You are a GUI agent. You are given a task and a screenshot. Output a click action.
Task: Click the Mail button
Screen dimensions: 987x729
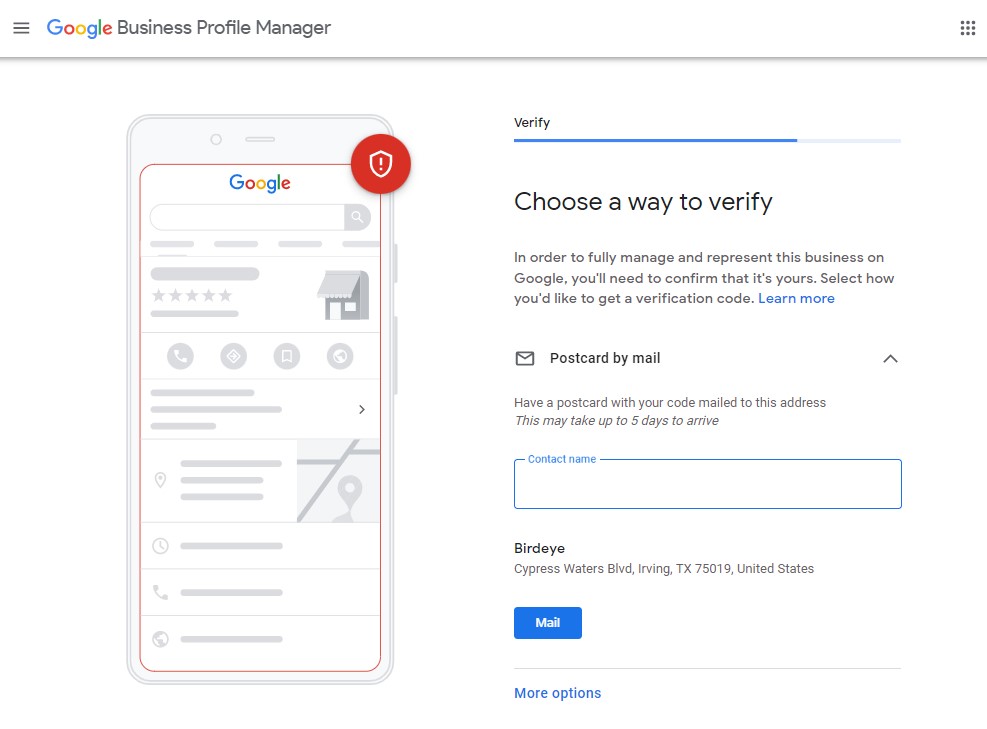(548, 623)
